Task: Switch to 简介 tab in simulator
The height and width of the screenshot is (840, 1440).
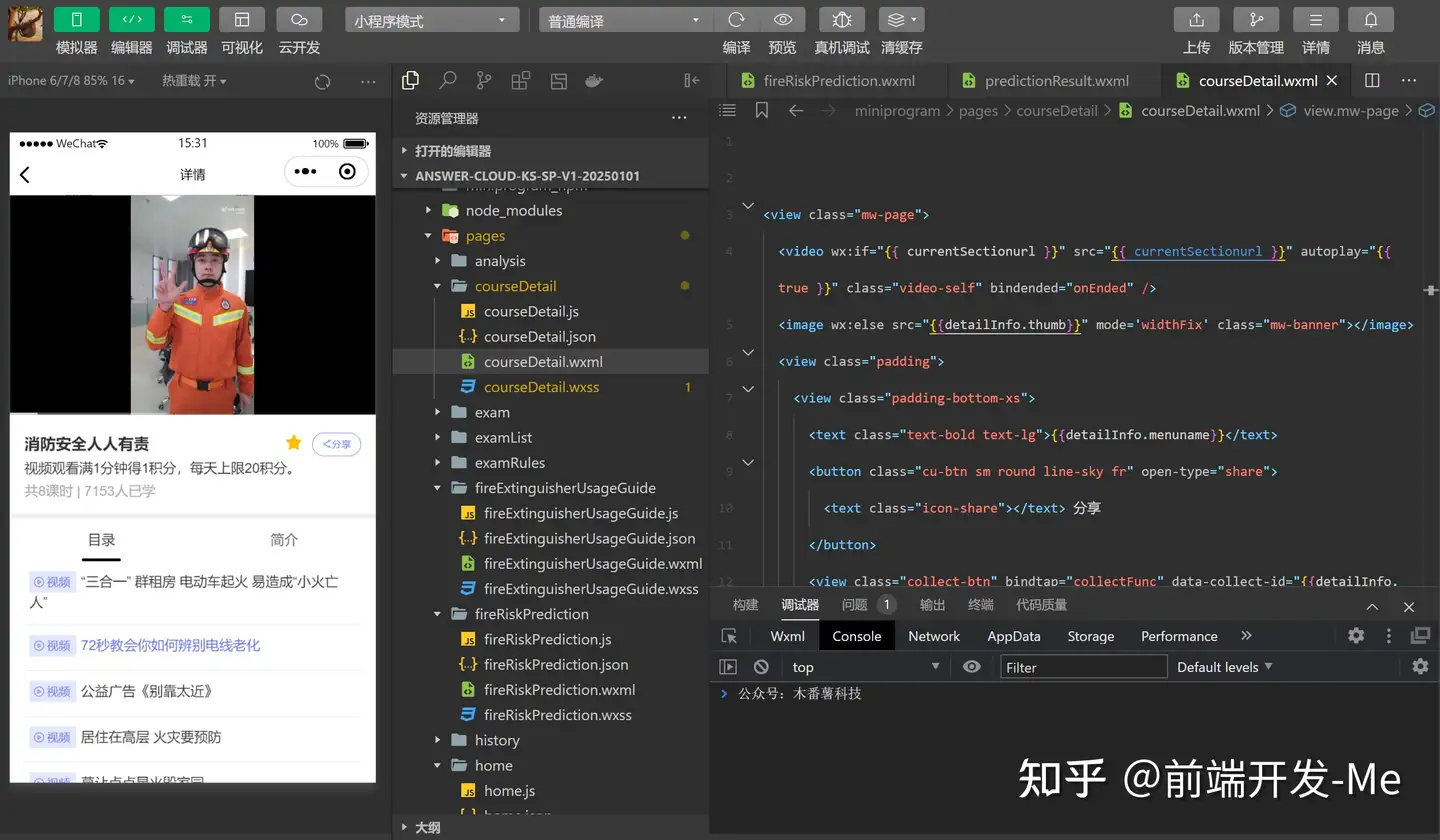Action: click(284, 540)
